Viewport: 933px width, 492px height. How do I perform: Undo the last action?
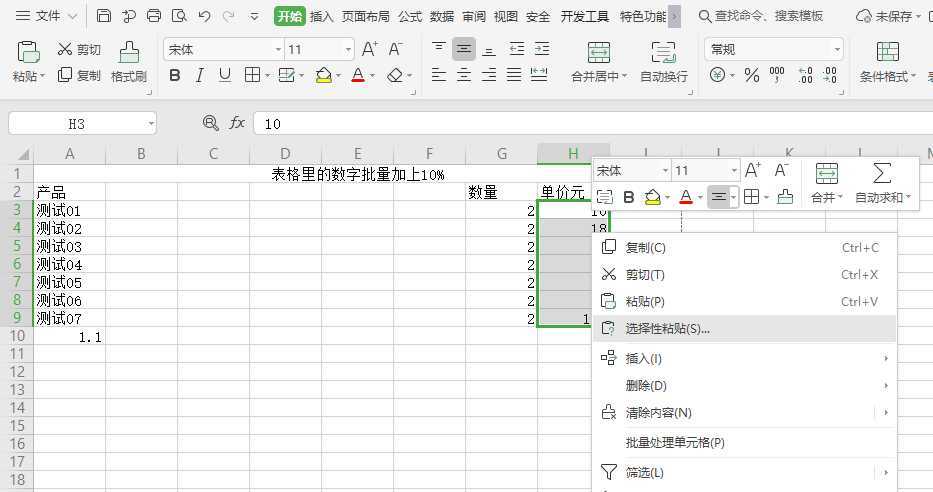(x=204, y=16)
